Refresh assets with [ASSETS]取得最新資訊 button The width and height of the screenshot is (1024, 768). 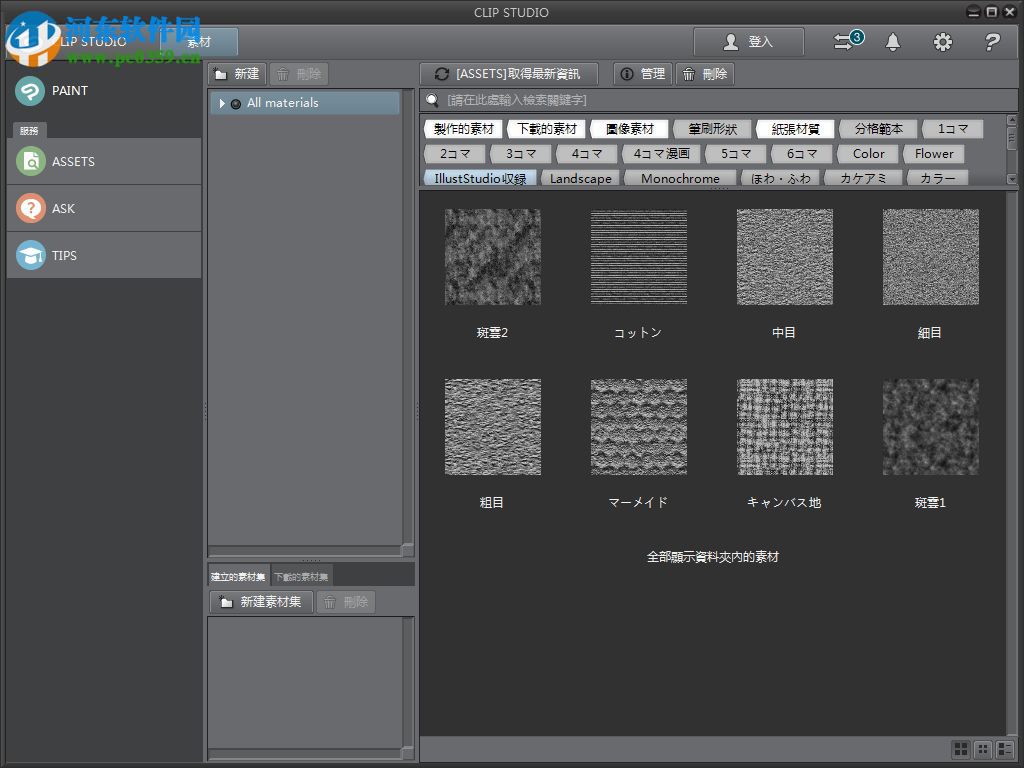point(510,73)
